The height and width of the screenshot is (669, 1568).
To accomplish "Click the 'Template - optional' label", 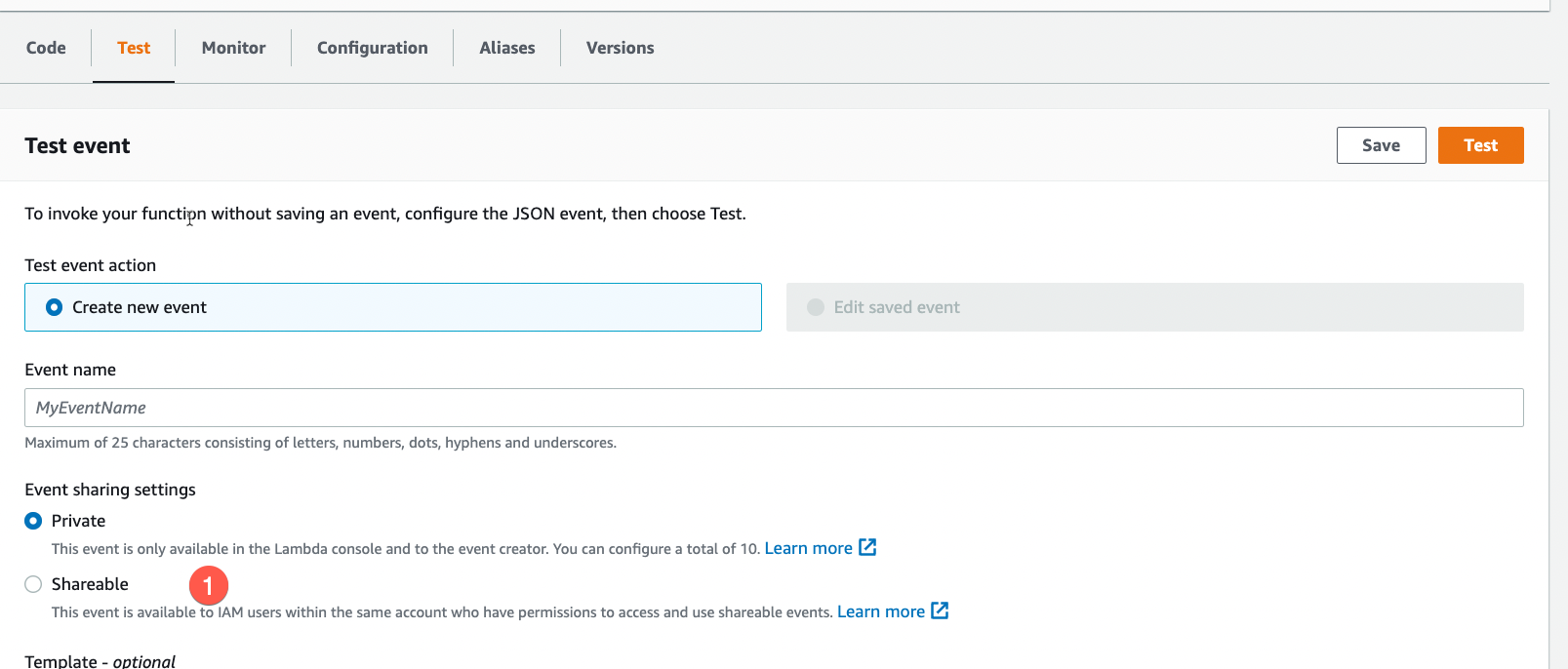I will click(100, 660).
